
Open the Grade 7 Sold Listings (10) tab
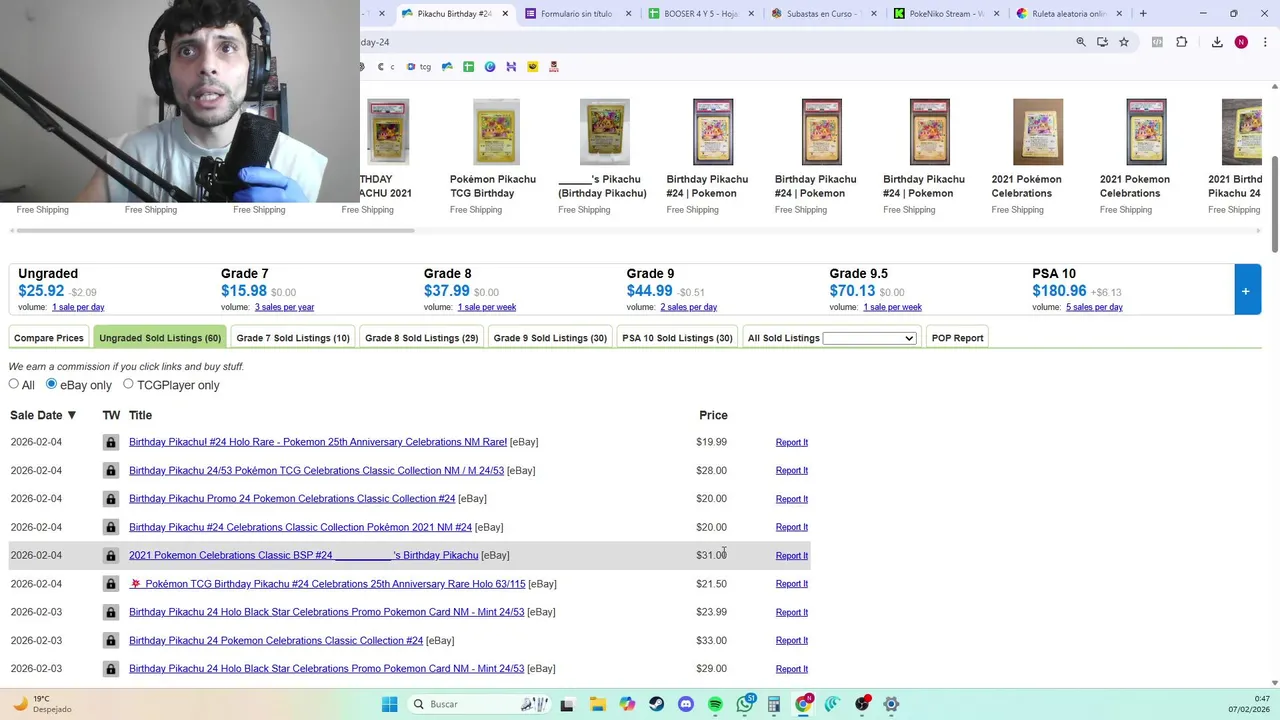point(293,338)
